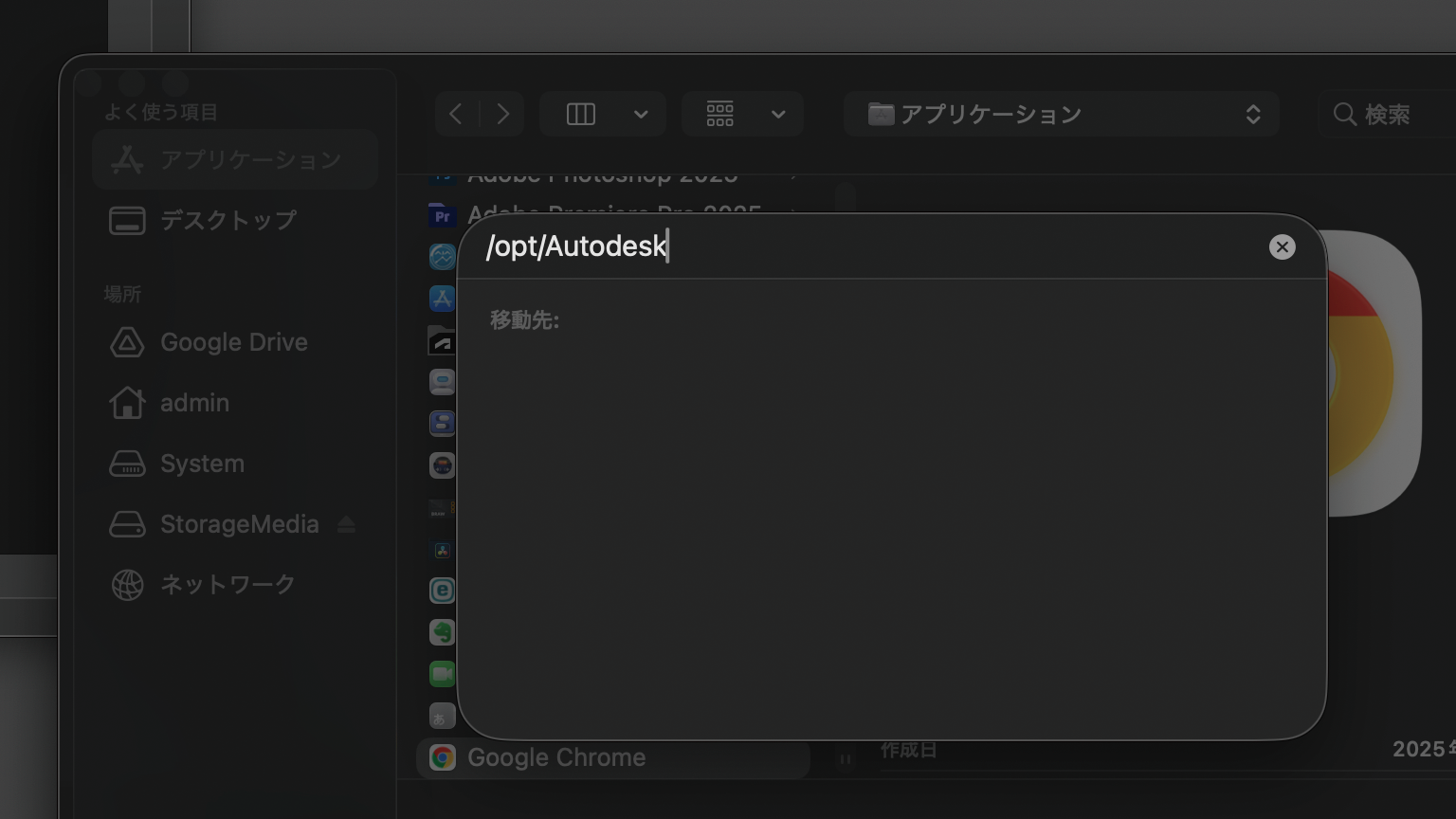Expand the grouping options chevron
The height and width of the screenshot is (819, 1456).
pos(778,115)
